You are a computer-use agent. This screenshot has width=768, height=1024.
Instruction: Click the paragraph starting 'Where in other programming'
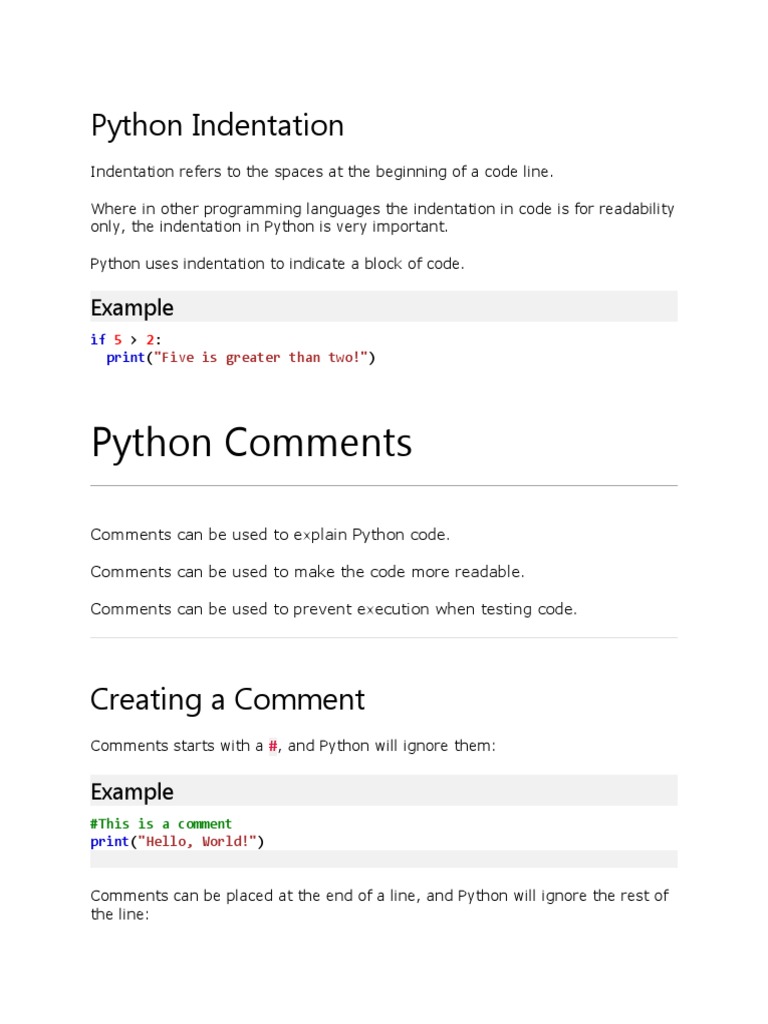(382, 218)
